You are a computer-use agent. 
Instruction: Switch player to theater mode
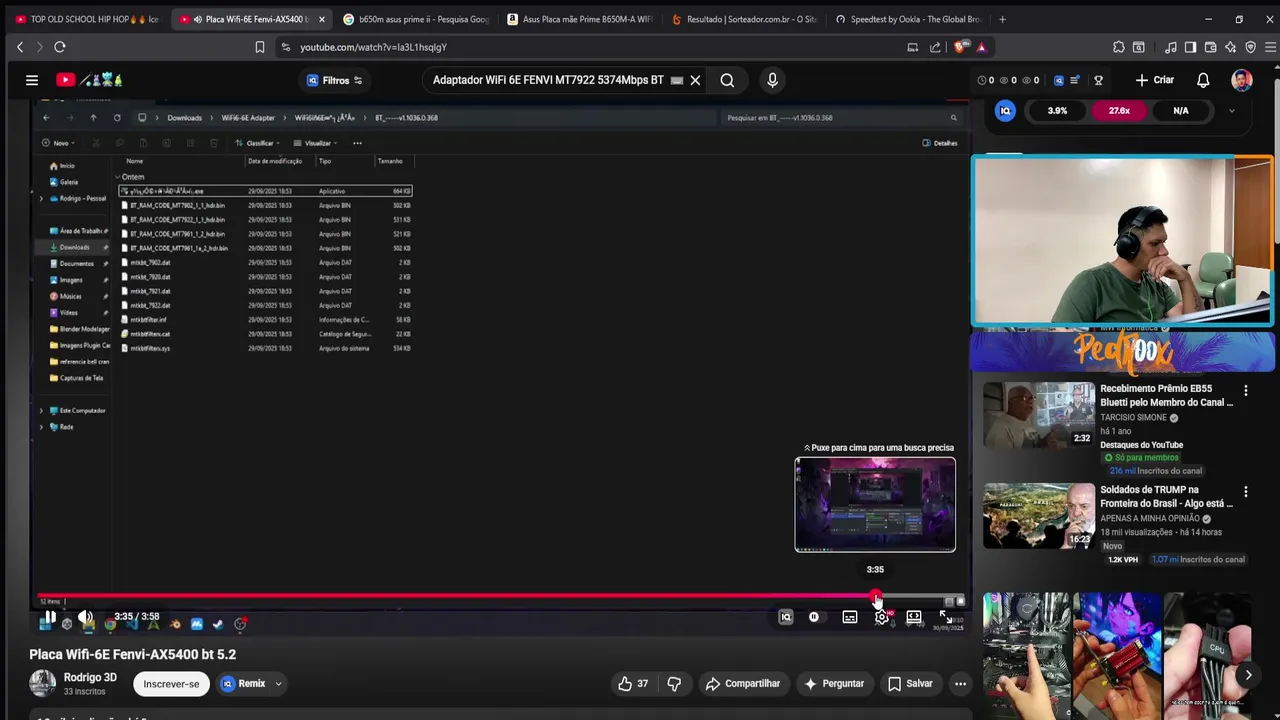pos(914,617)
